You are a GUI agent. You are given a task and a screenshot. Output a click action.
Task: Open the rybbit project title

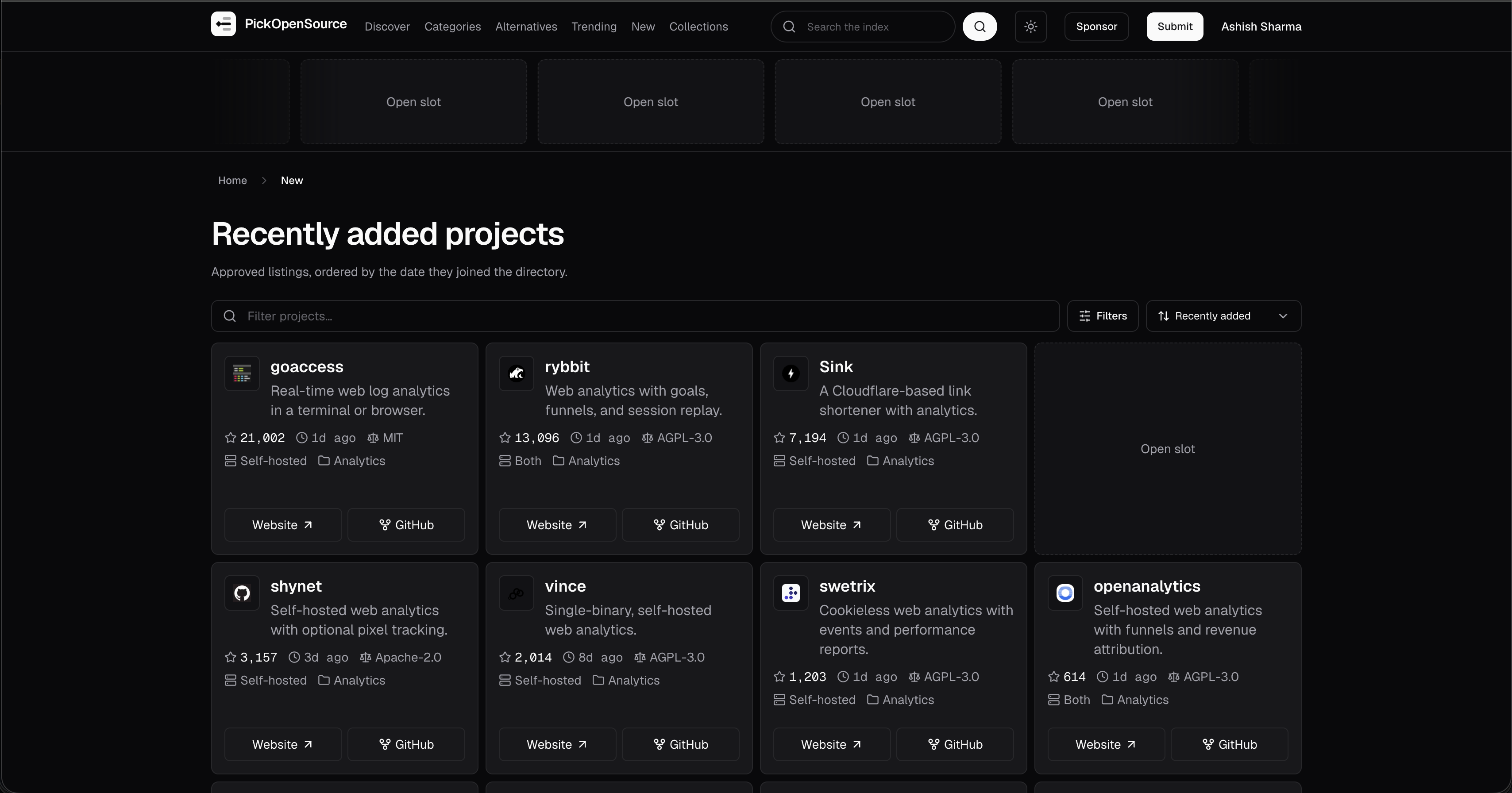coord(567,367)
